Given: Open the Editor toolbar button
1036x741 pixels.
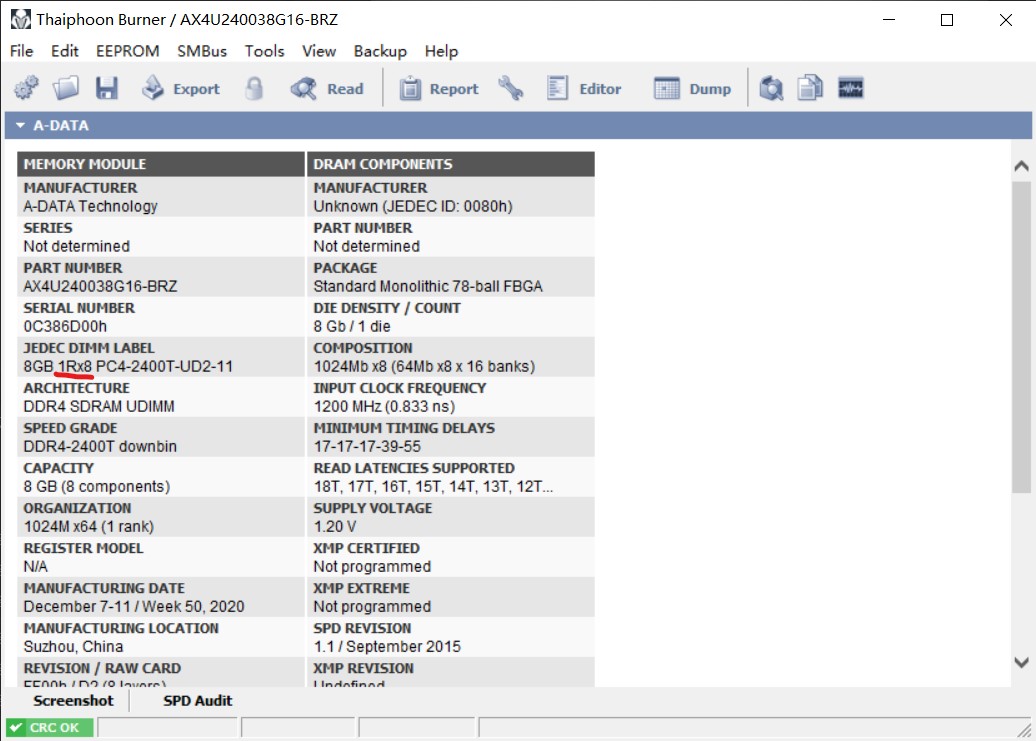Looking at the screenshot, I should (x=584, y=88).
